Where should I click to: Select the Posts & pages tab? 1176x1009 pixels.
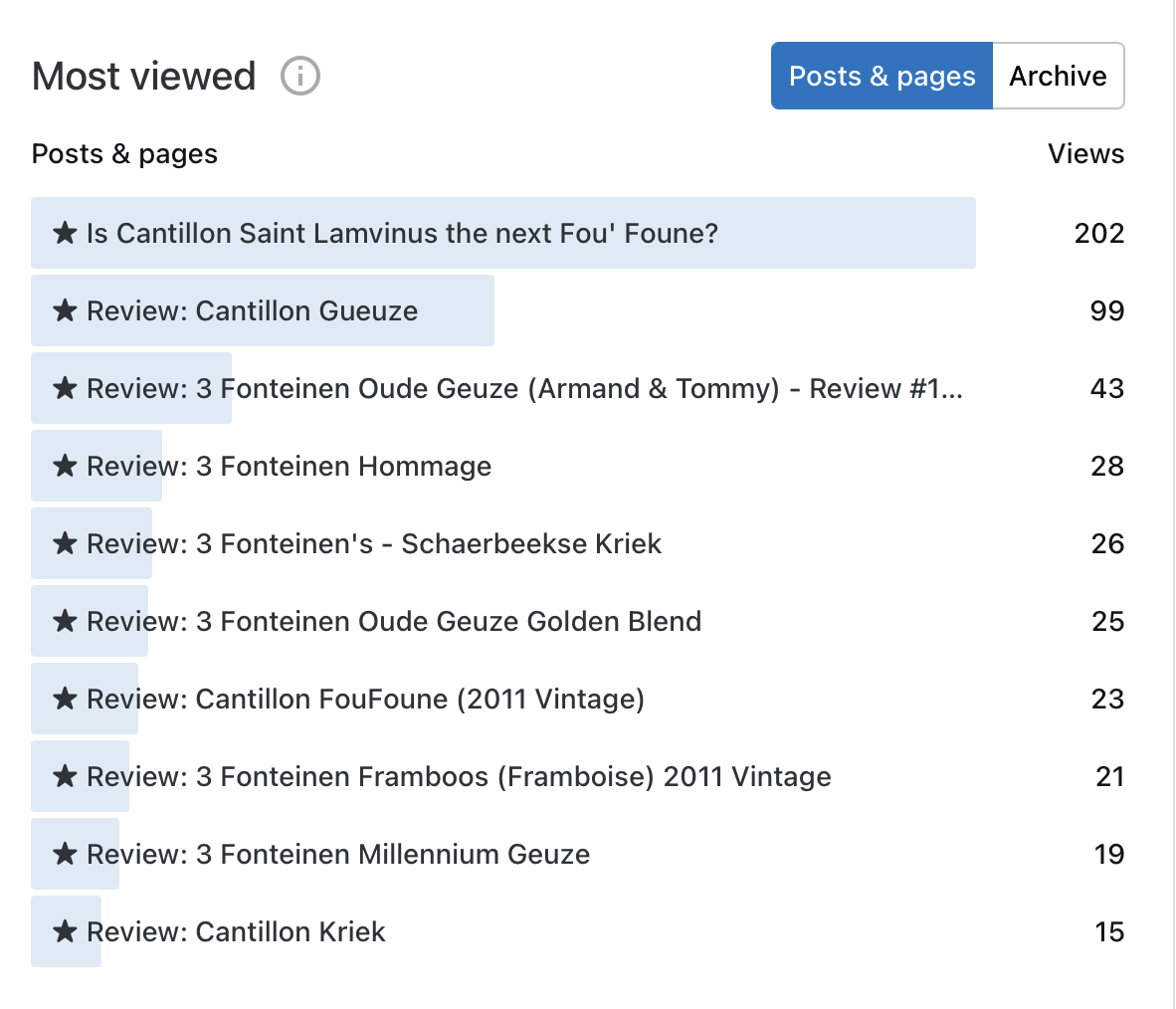(x=882, y=76)
